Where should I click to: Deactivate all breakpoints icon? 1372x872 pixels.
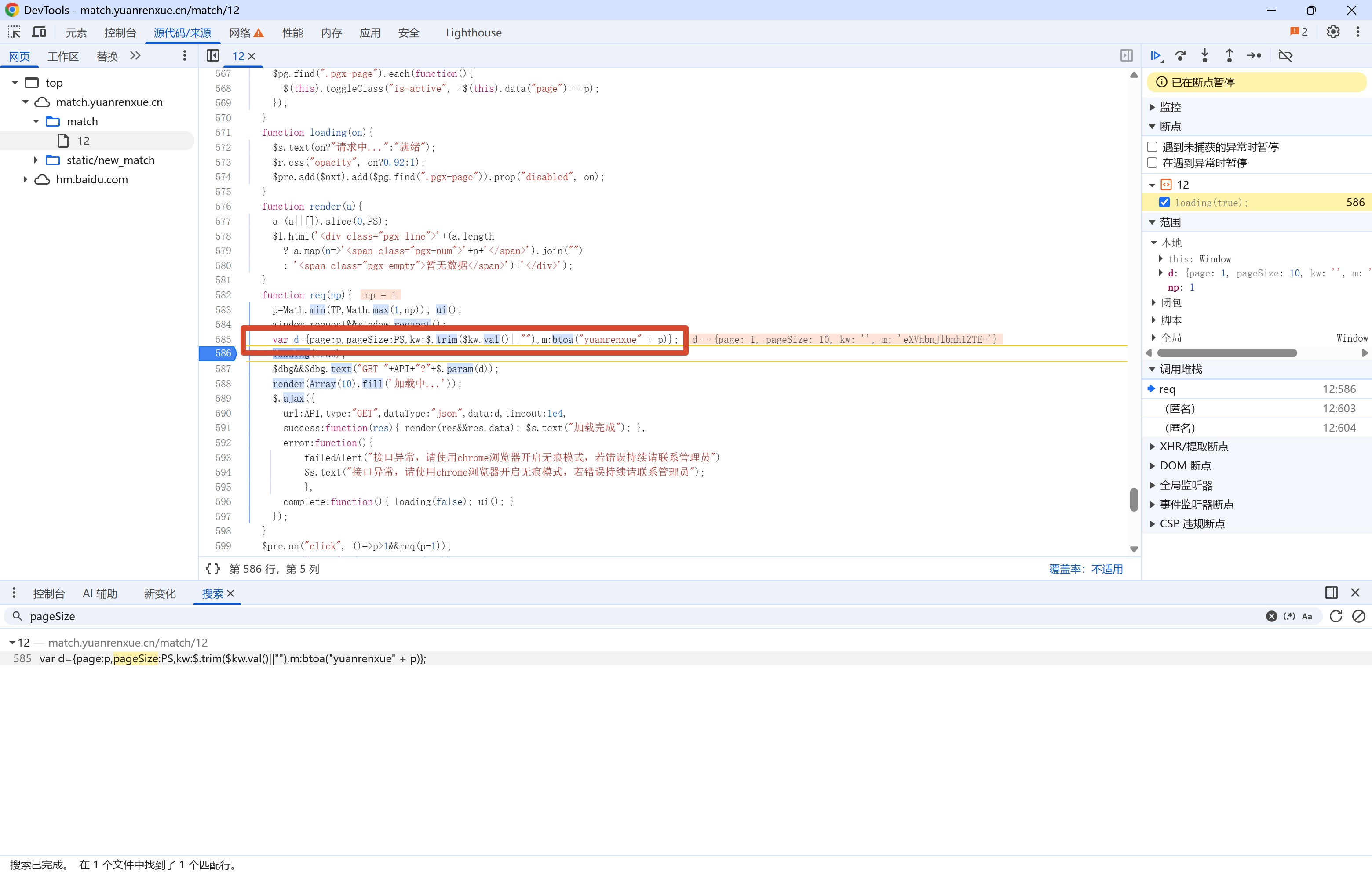tap(1285, 56)
